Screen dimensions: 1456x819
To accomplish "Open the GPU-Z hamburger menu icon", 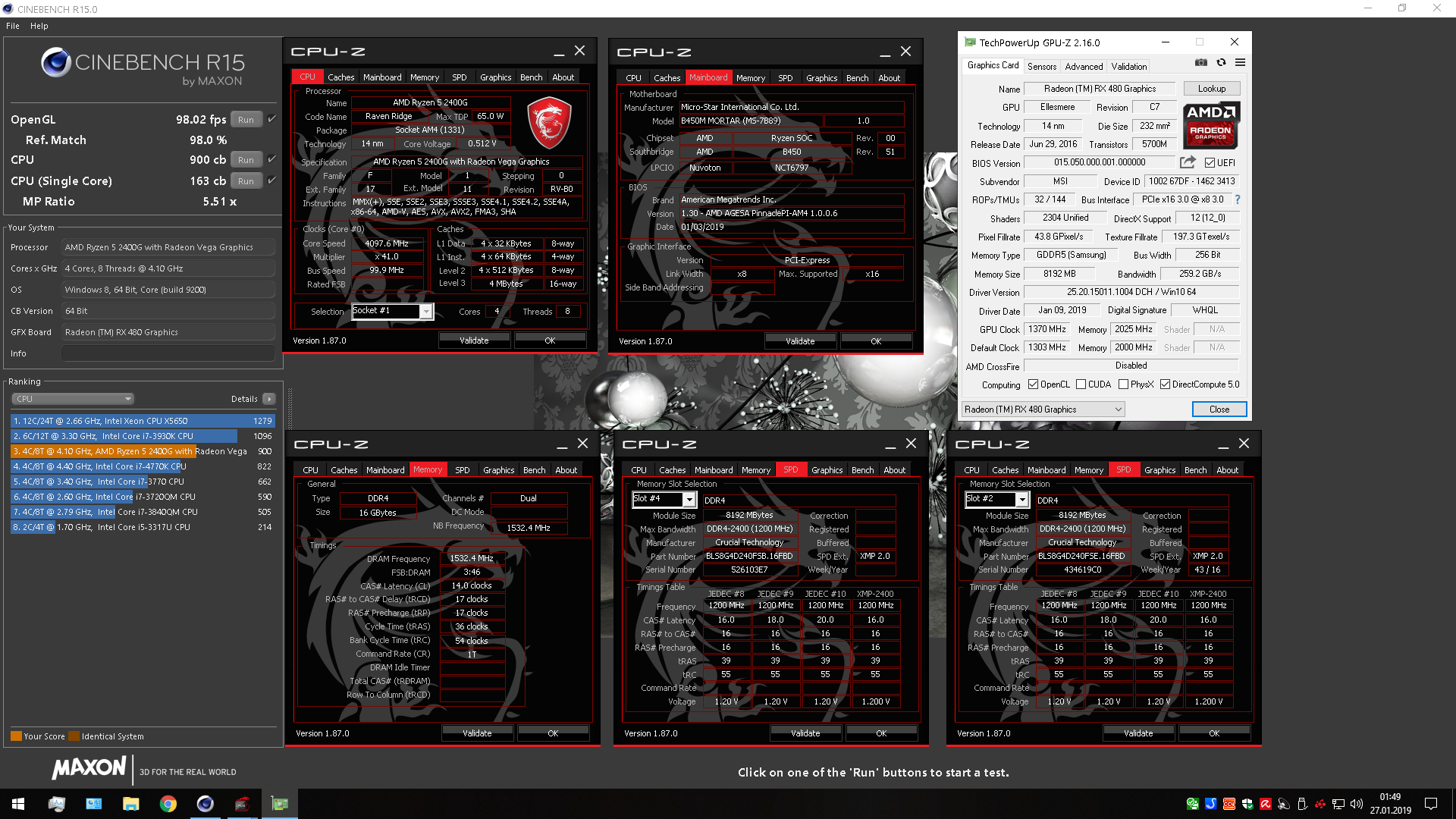I will pyautogui.click(x=1241, y=62).
